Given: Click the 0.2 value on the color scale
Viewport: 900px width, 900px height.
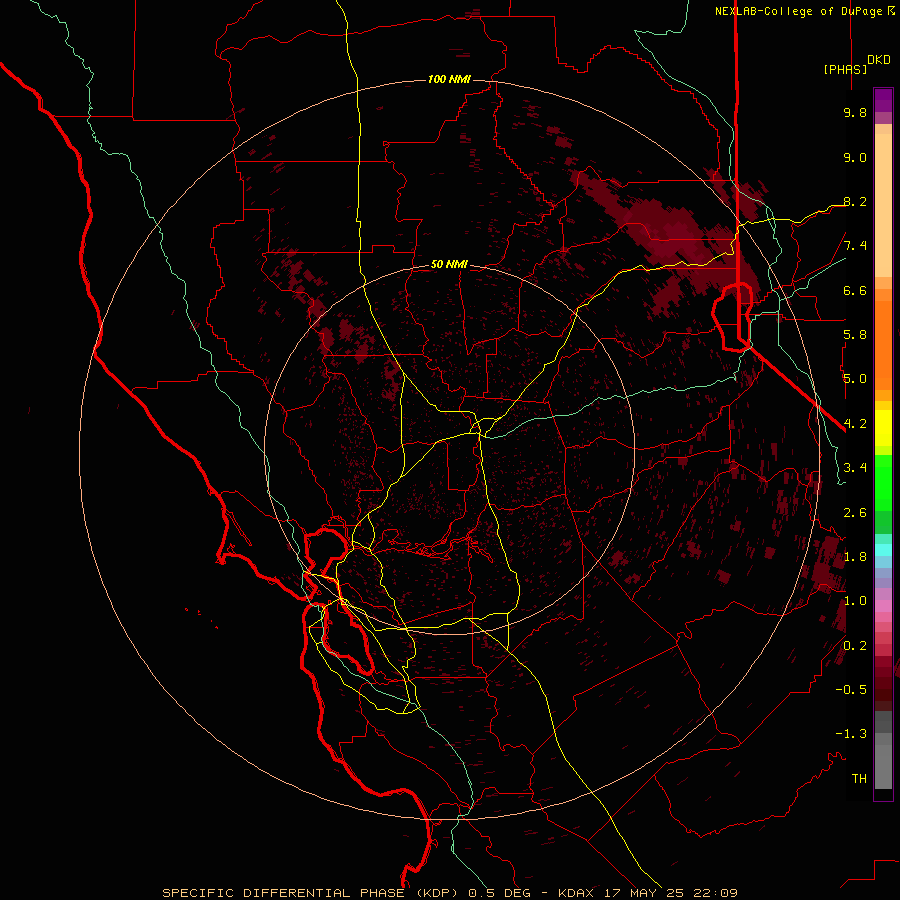Looking at the screenshot, I should pyautogui.click(x=855, y=646).
